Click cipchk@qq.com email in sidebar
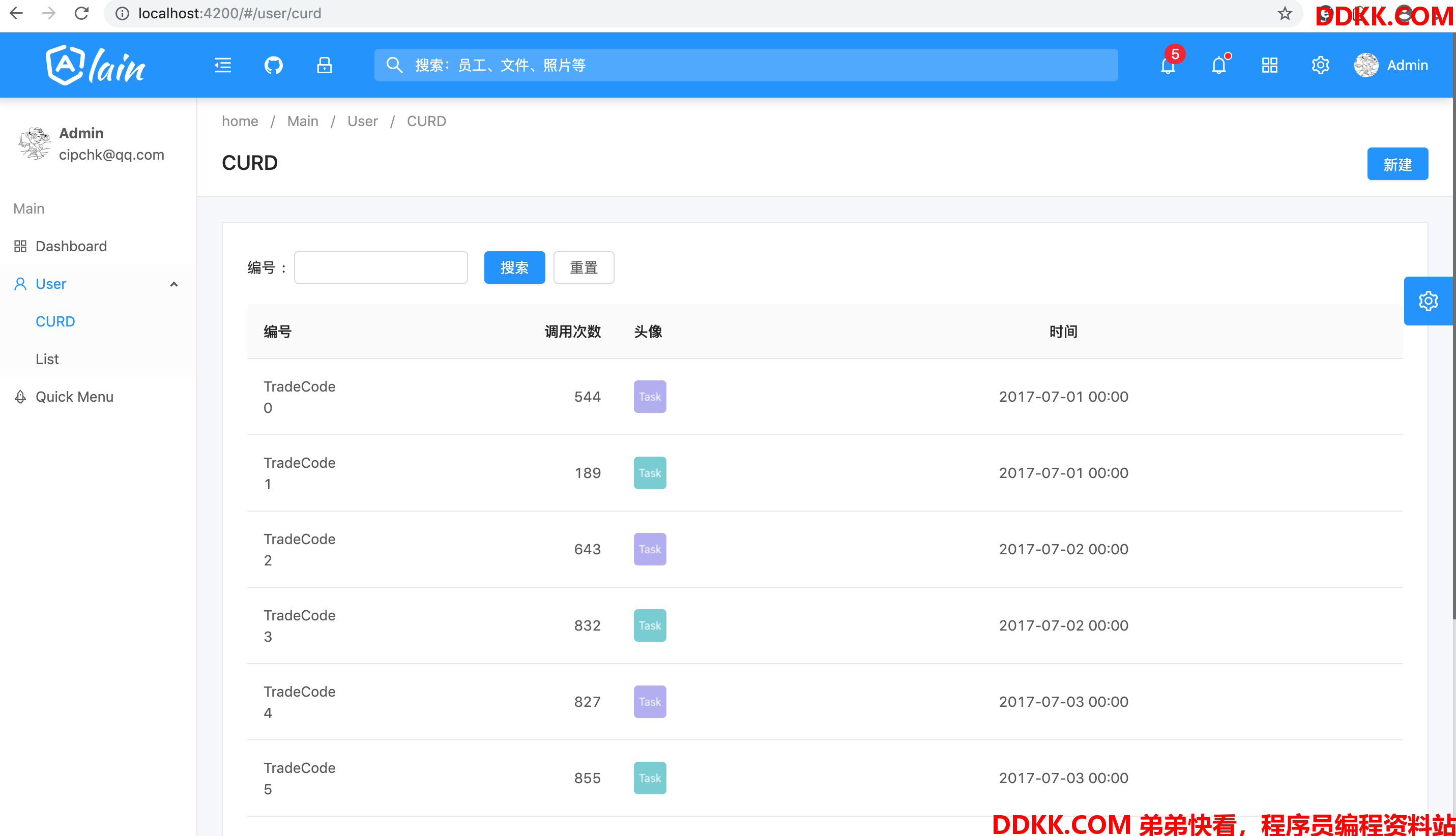 [111, 155]
